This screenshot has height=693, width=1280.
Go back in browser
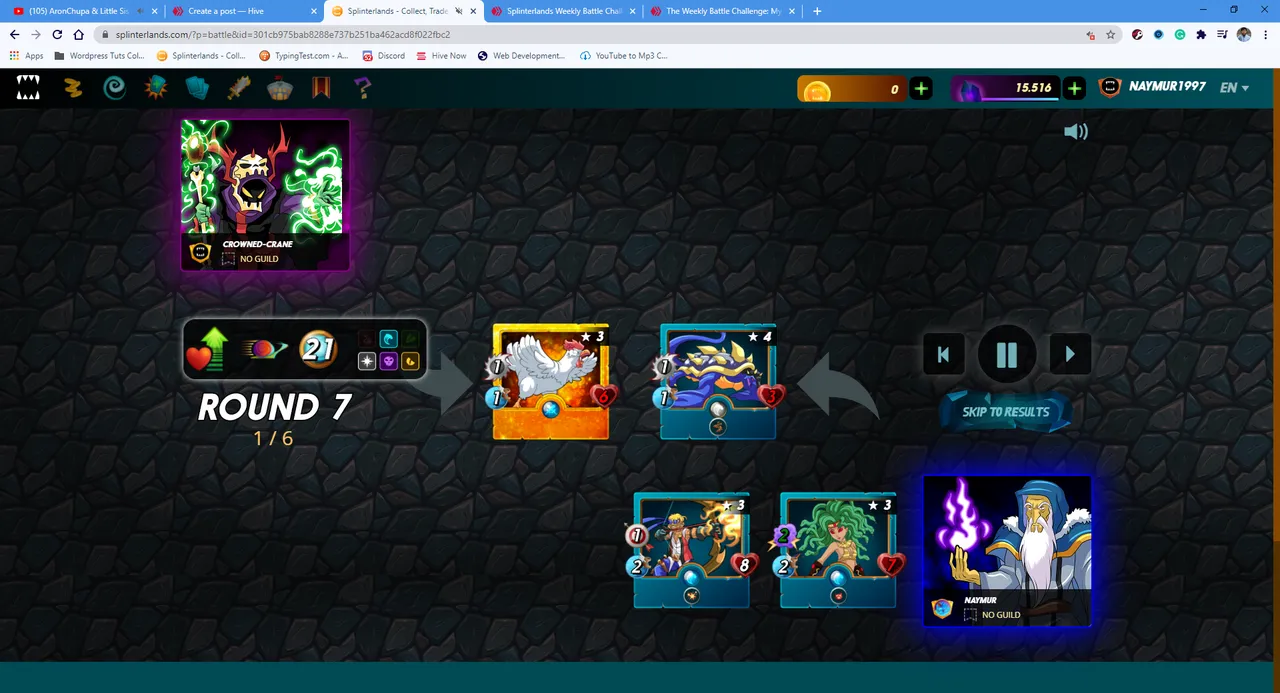[x=14, y=34]
